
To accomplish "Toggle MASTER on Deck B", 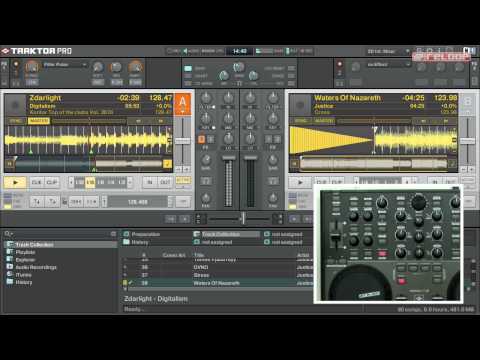I will pyautogui.click(x=323, y=121).
